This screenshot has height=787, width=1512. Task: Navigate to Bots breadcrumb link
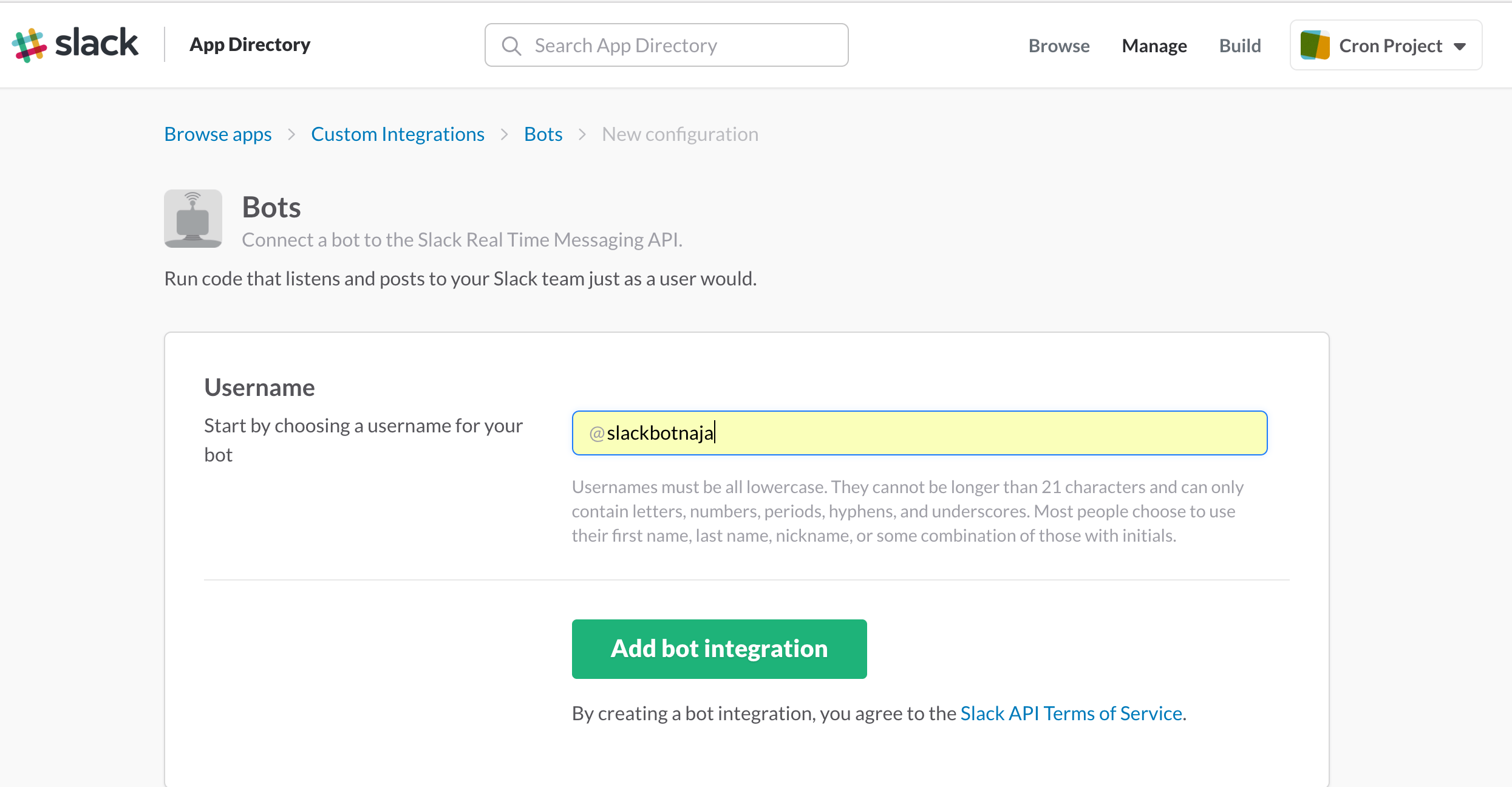pyautogui.click(x=543, y=134)
